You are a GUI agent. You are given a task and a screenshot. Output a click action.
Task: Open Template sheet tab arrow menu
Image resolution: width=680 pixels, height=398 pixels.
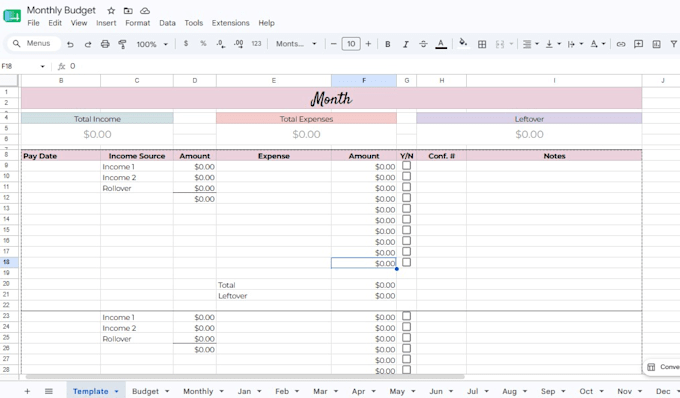(x=116, y=391)
